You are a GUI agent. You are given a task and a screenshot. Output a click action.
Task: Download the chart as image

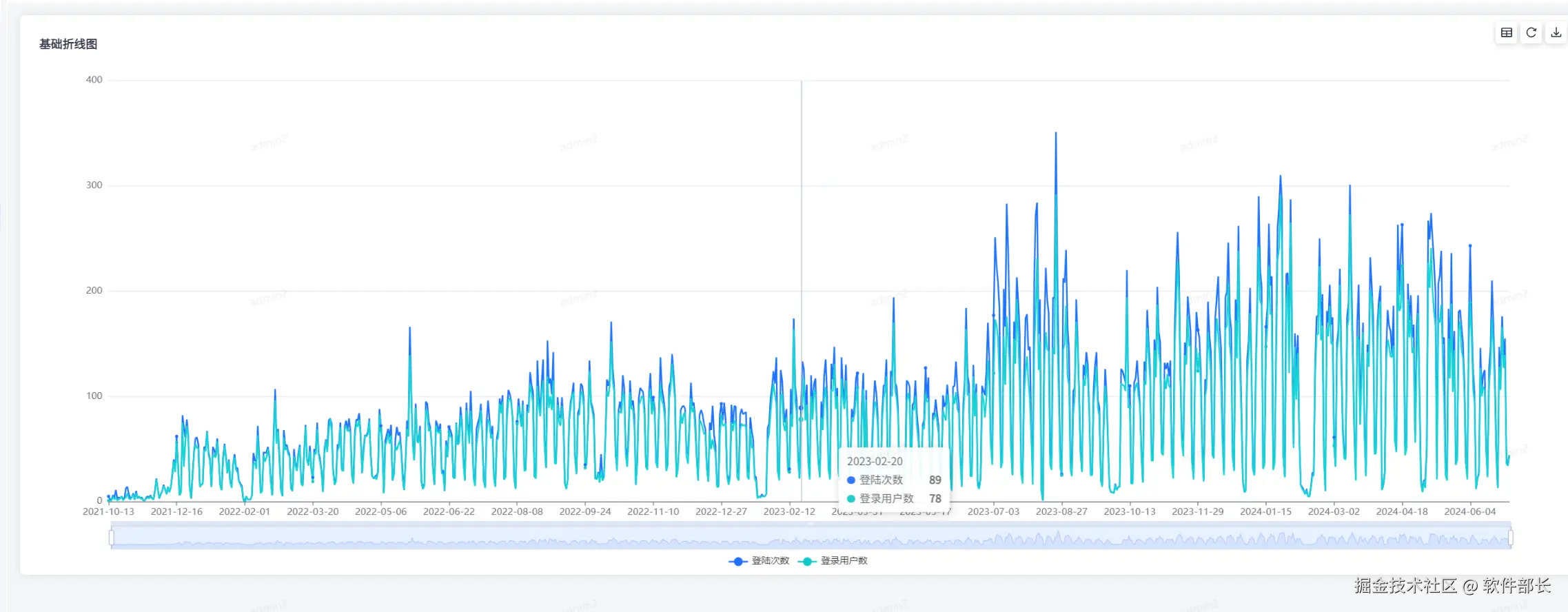click(x=1556, y=32)
